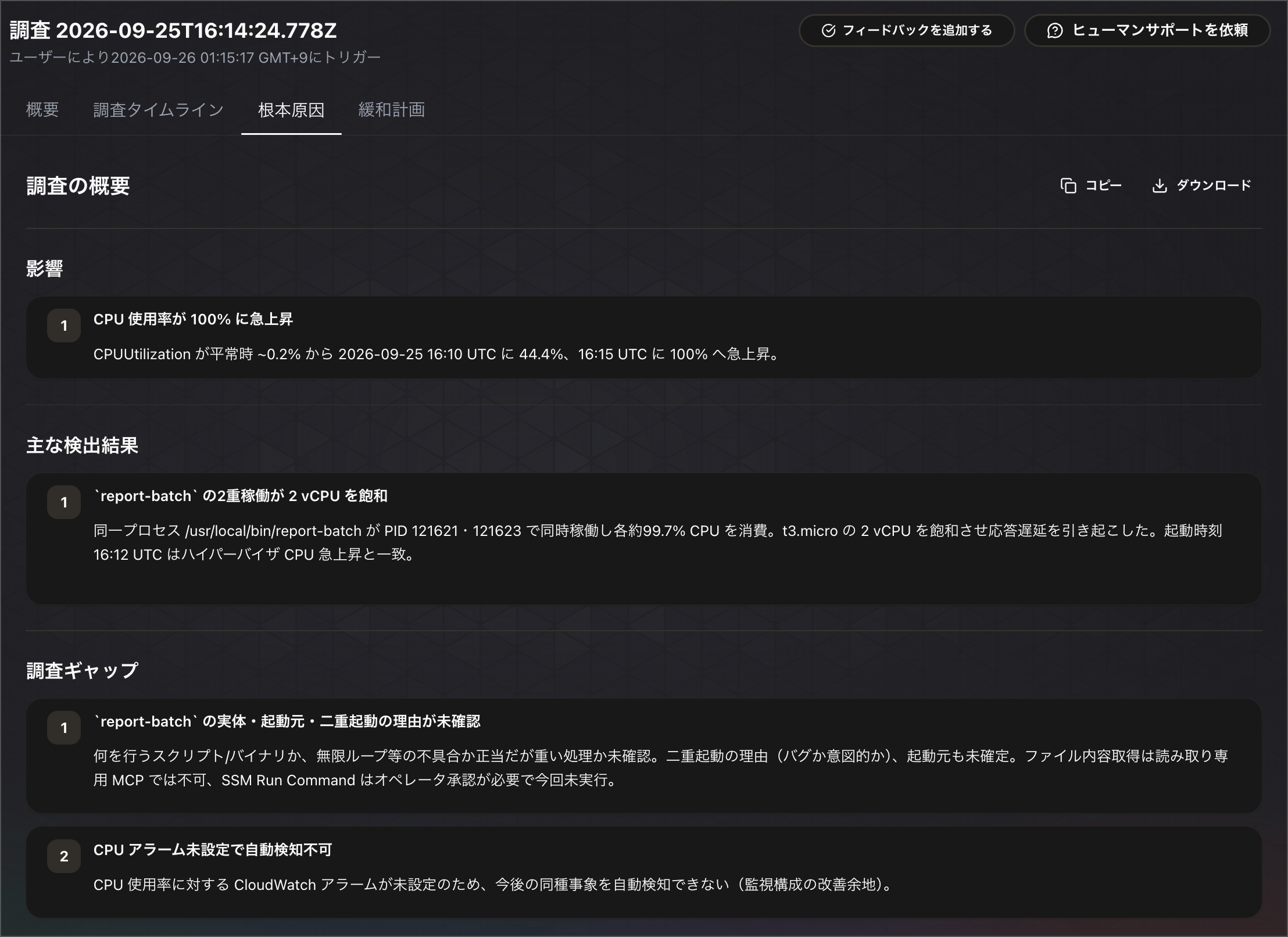Image resolution: width=1288 pixels, height=937 pixels.
Task: Click the 調査ギャップ section heading
Action: point(82,671)
